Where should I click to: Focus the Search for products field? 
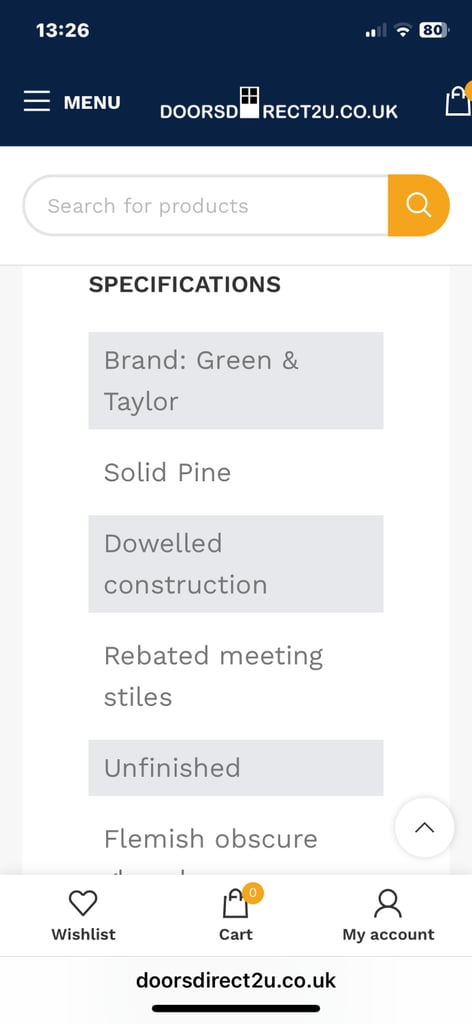click(206, 205)
